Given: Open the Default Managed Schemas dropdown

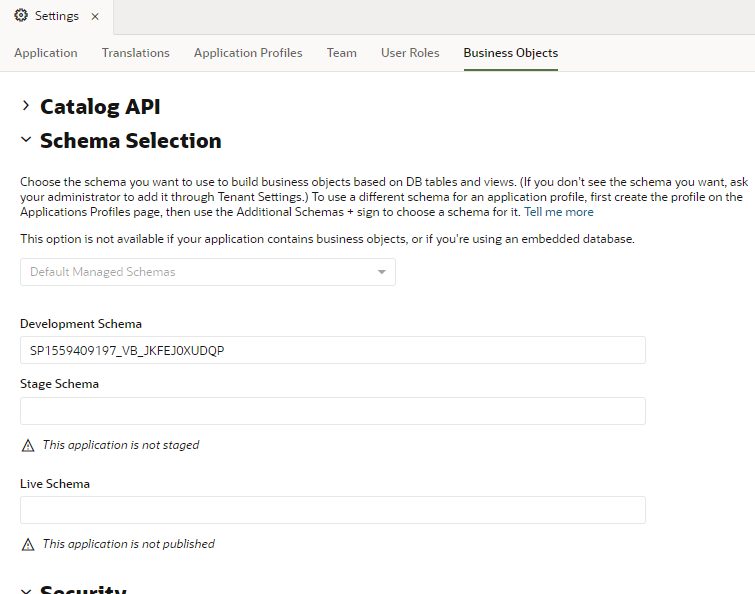Looking at the screenshot, I should coord(208,272).
